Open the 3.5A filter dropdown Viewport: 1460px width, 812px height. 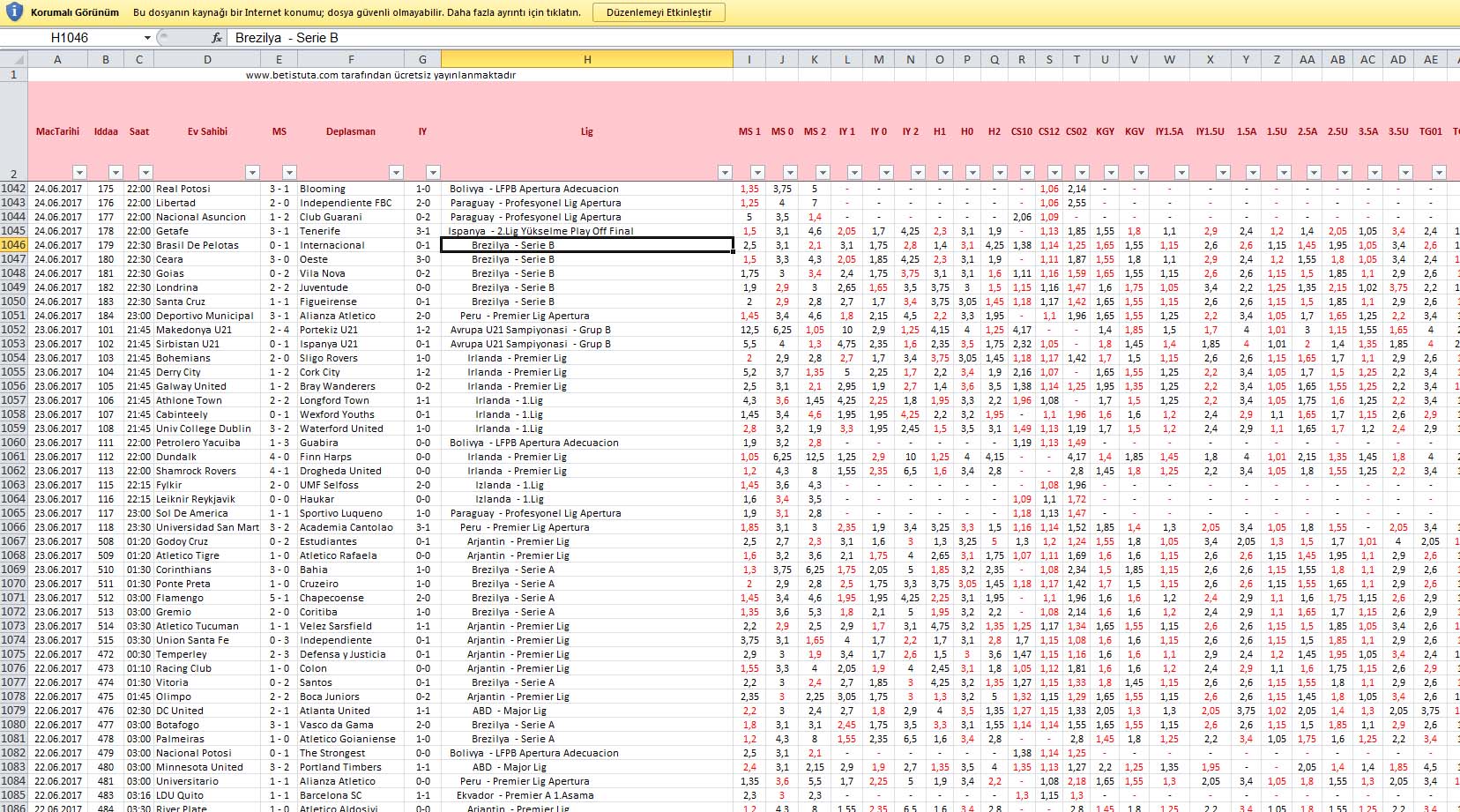1375,173
